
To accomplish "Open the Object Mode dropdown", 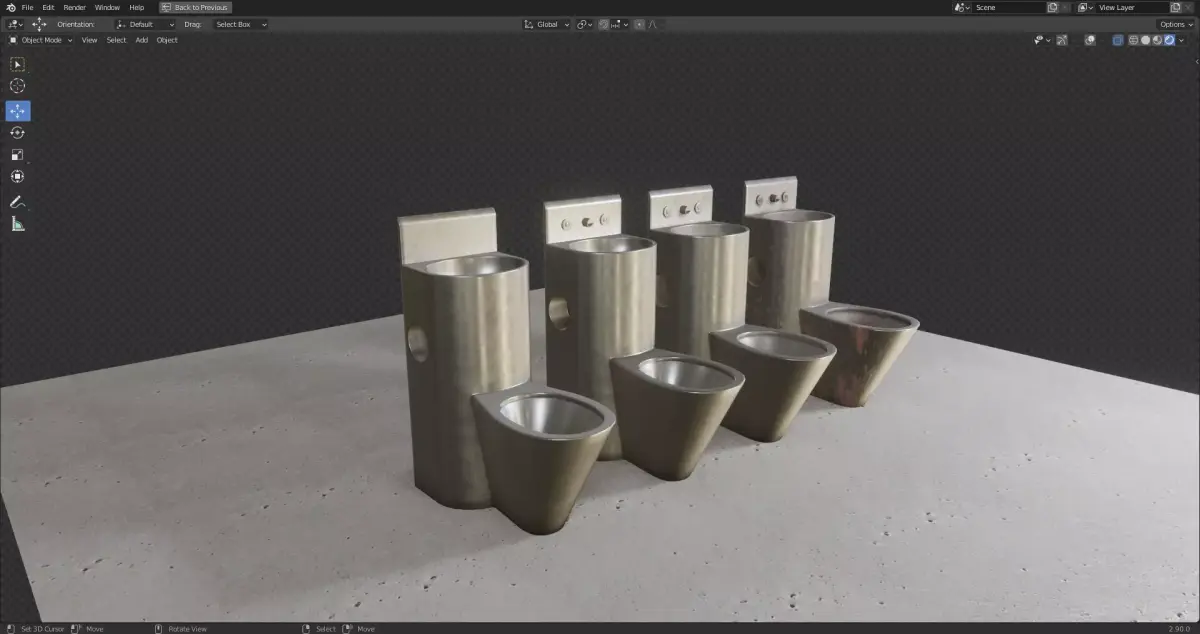I will tap(41, 40).
